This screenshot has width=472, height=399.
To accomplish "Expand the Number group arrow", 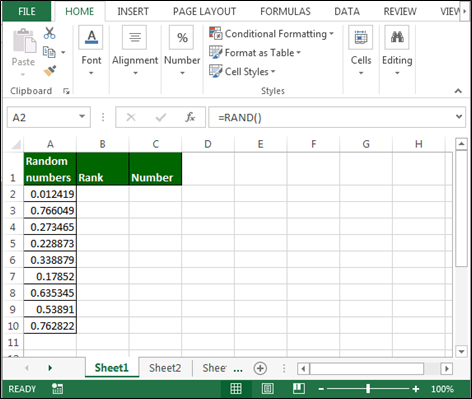I will (x=182, y=73).
